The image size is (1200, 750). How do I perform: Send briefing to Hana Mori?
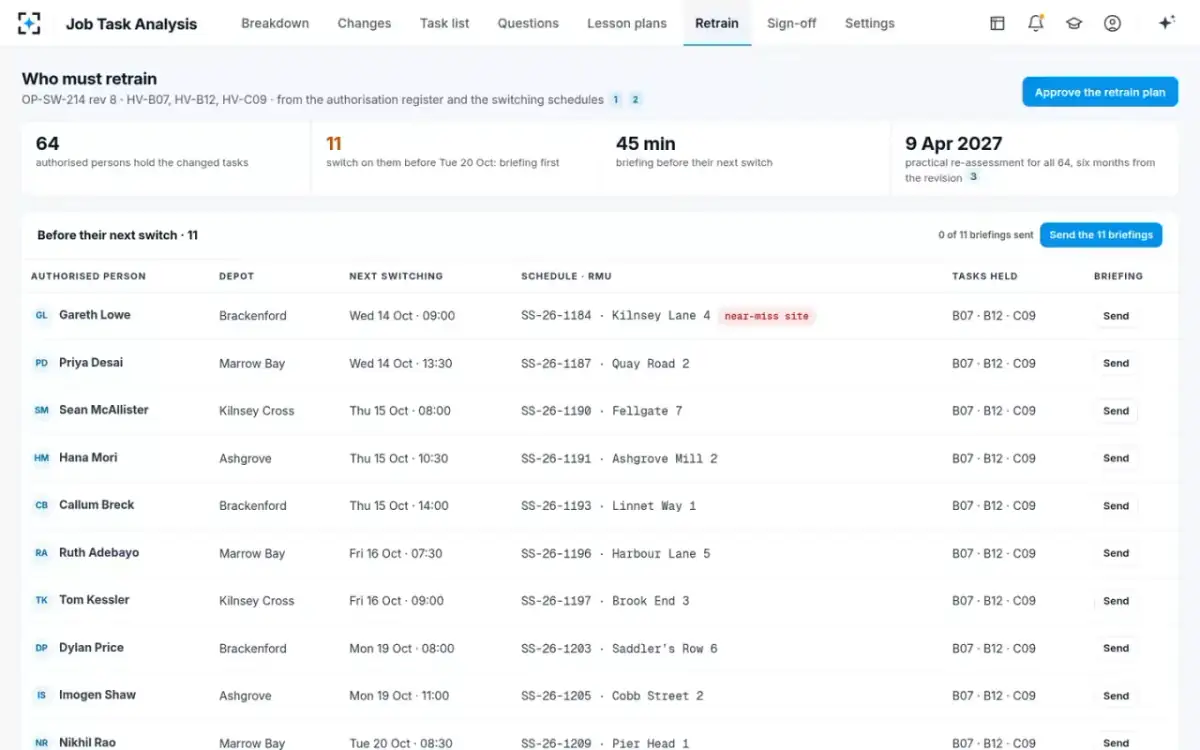[1116, 458]
